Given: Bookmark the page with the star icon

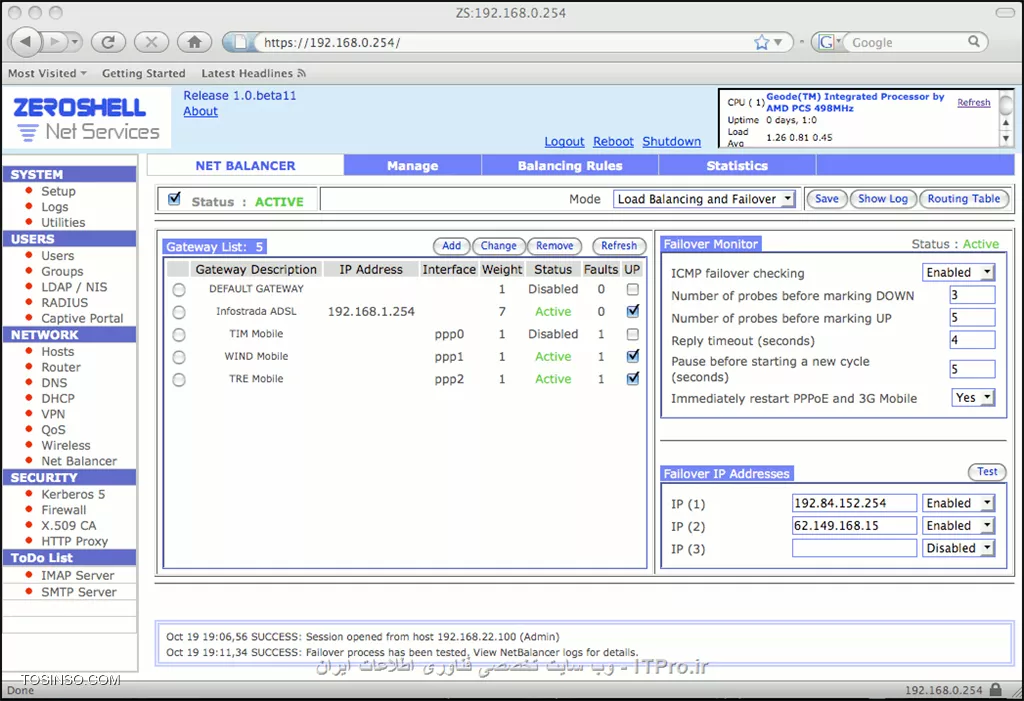Looking at the screenshot, I should click(761, 42).
